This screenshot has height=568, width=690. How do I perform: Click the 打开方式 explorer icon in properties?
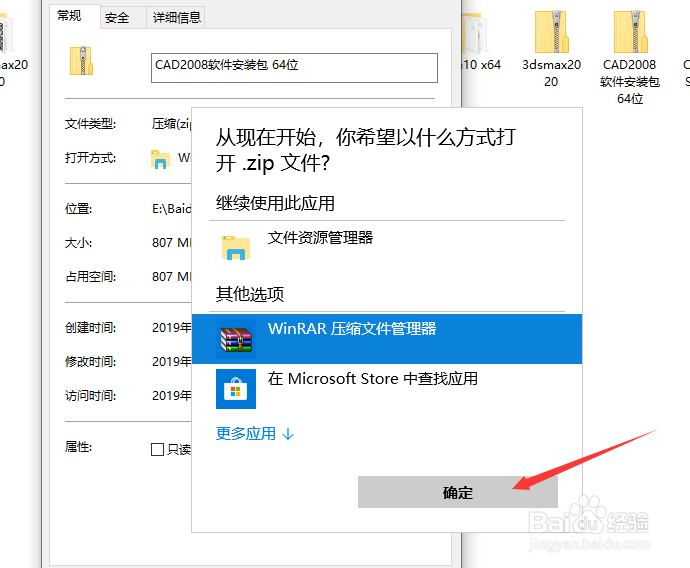(x=160, y=159)
